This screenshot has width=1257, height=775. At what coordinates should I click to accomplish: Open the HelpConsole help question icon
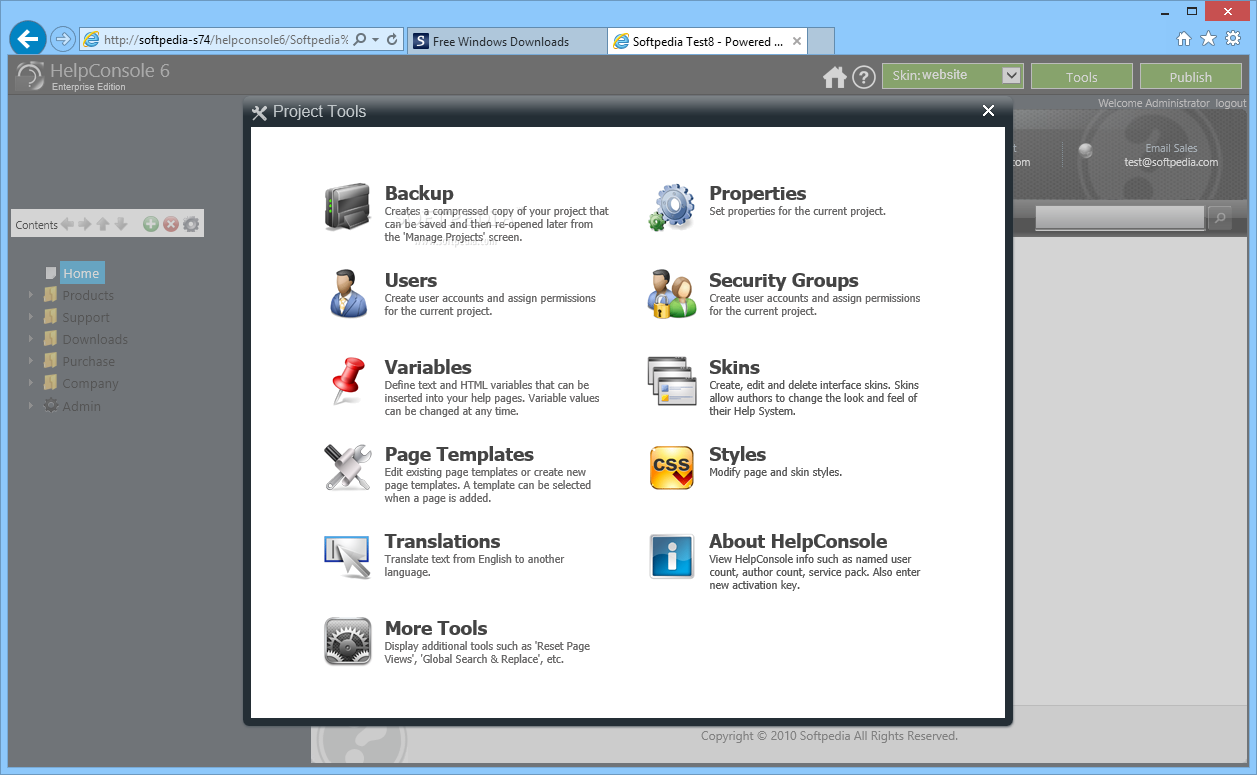[864, 77]
